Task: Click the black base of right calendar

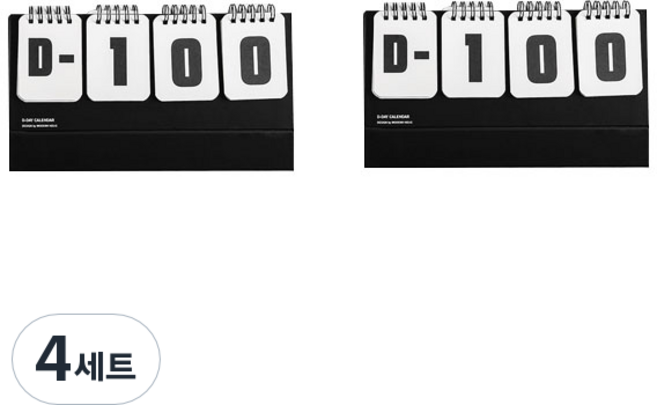Action: click(x=507, y=148)
